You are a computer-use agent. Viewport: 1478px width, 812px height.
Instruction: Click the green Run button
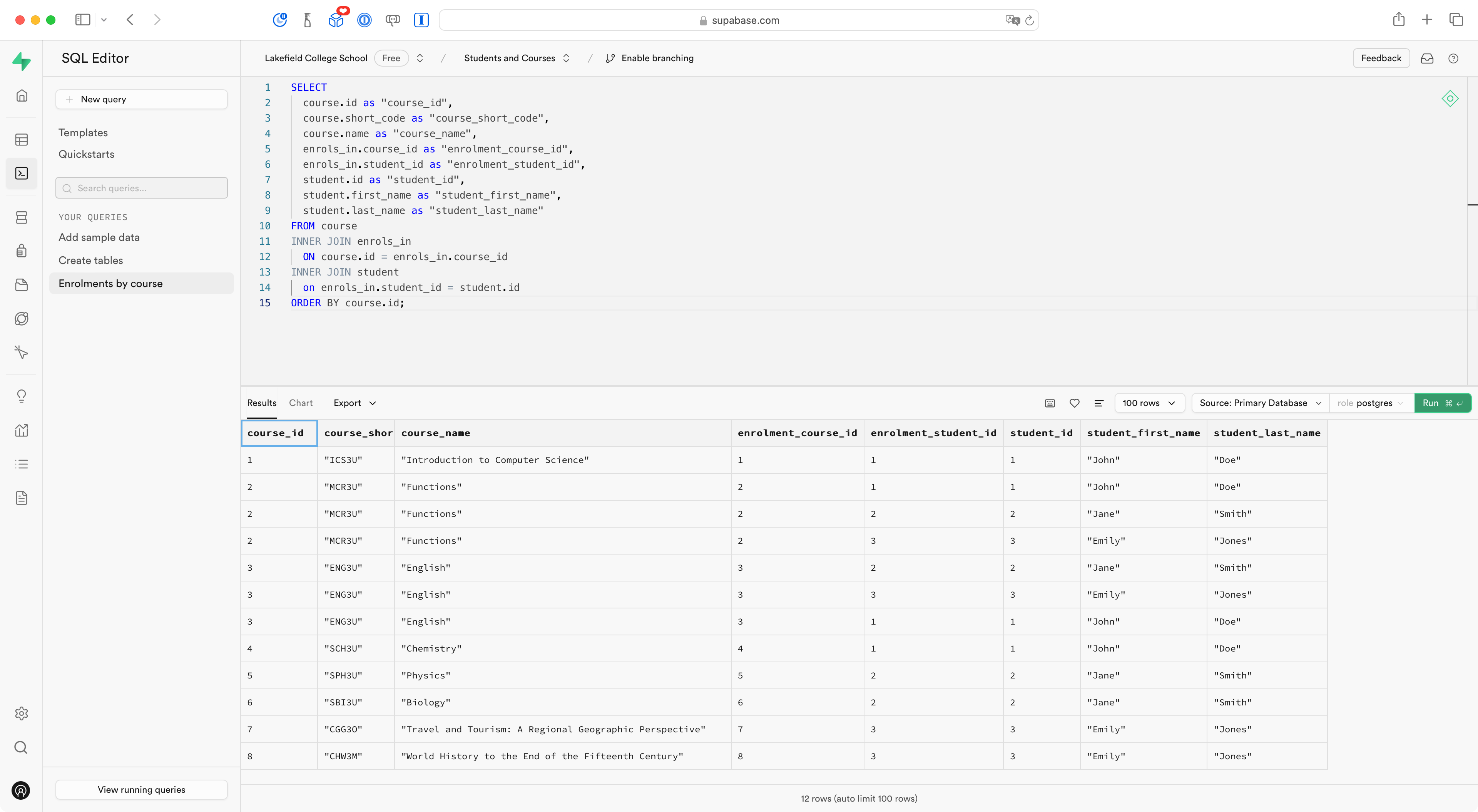pos(1441,403)
